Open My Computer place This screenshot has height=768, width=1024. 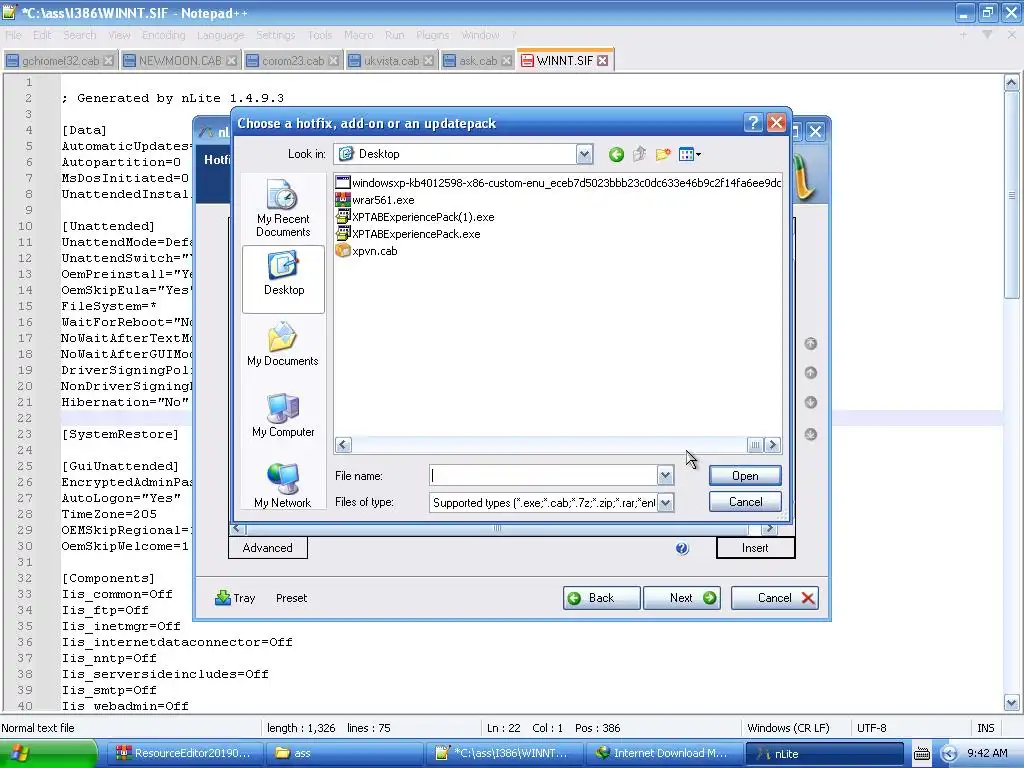283,415
